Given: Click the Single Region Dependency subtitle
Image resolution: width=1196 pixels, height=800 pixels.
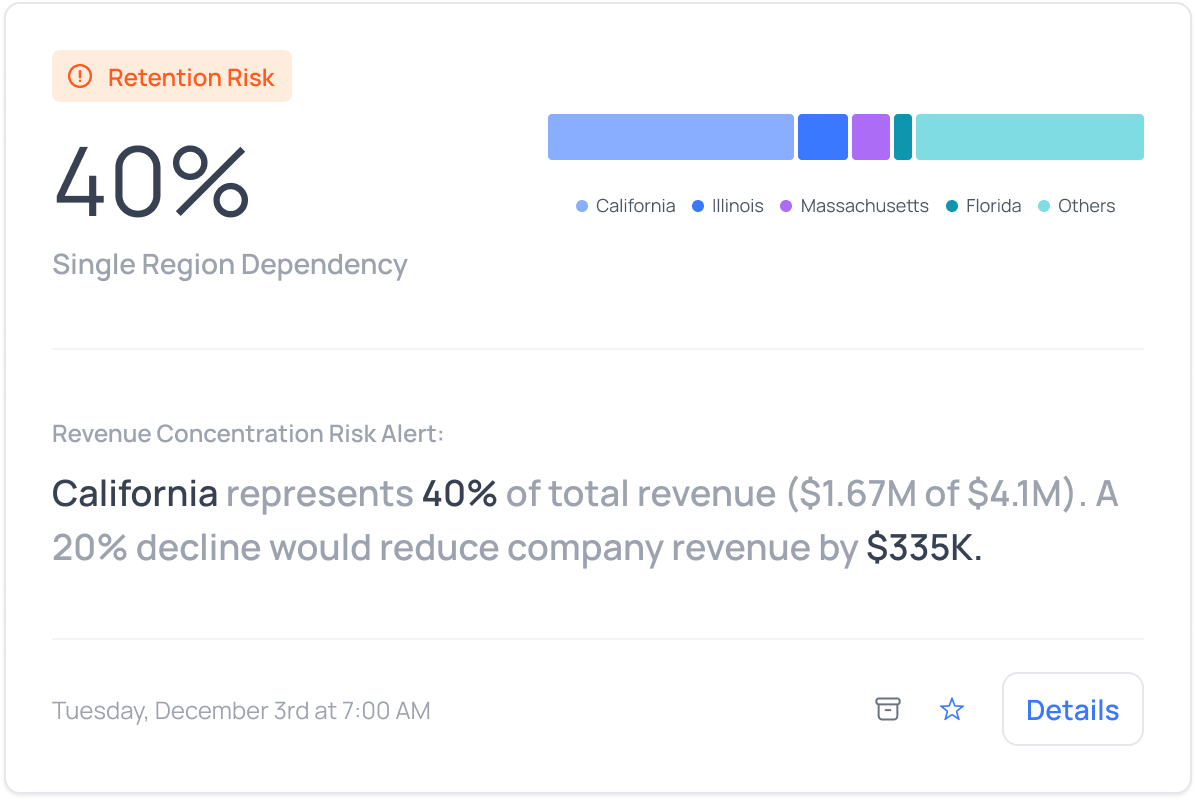Looking at the screenshot, I should [x=229, y=265].
